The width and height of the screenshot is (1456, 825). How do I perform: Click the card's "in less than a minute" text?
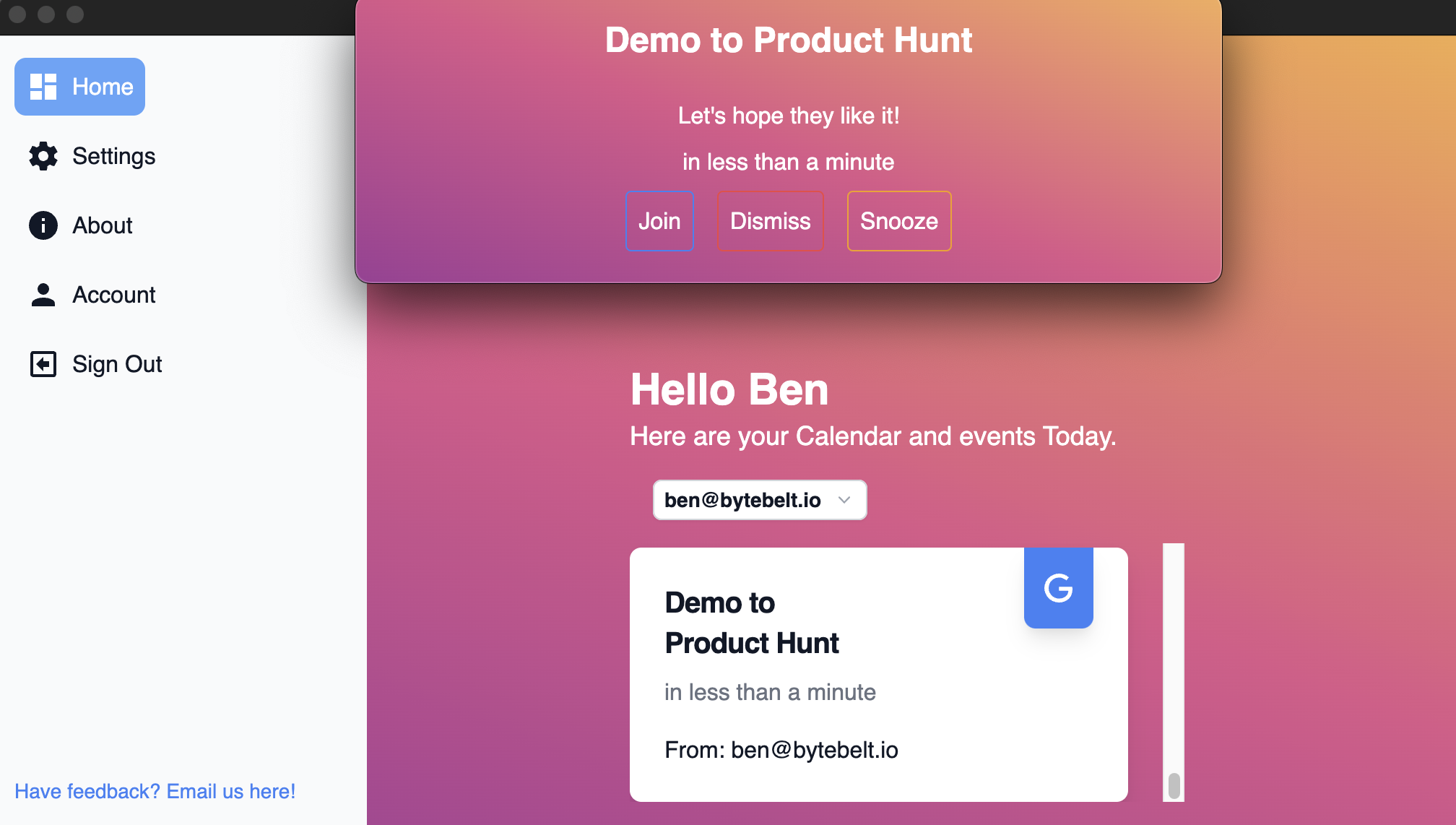pos(770,692)
